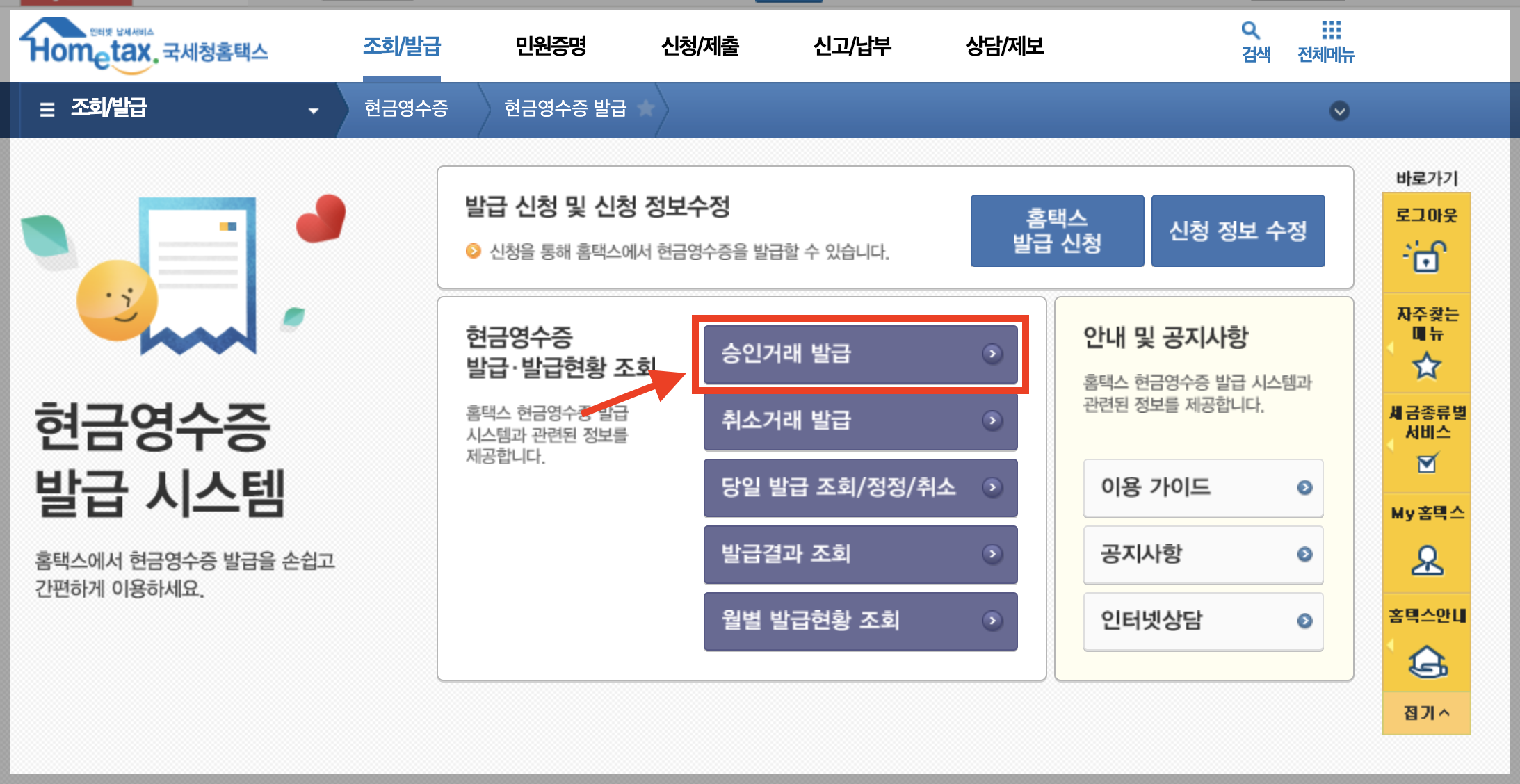
Task: Collapse the shortcut bar with 접기
Action: point(1426,712)
